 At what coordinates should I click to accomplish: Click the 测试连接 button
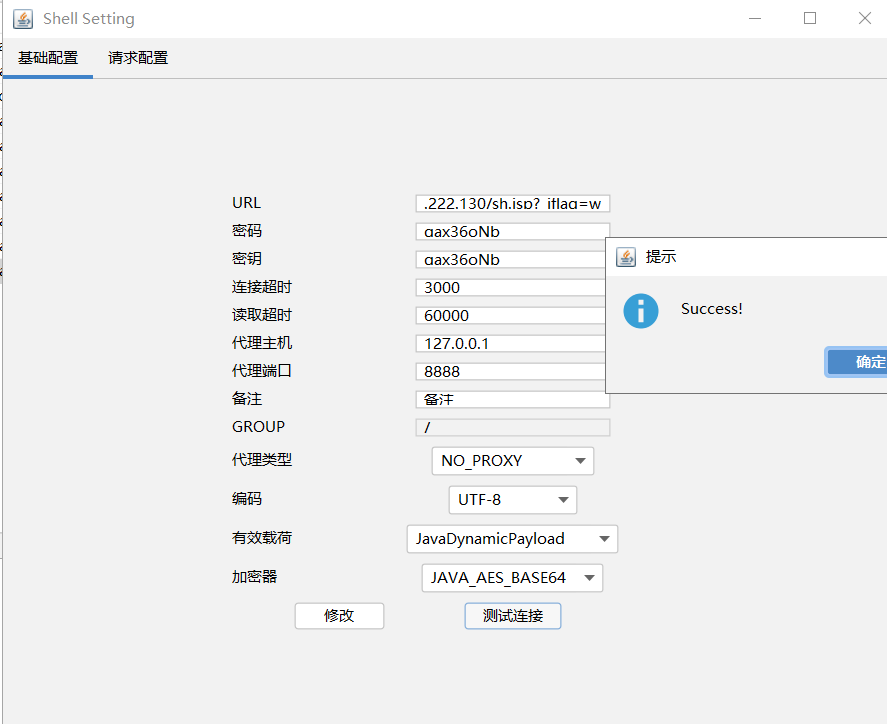pyautogui.click(x=513, y=615)
